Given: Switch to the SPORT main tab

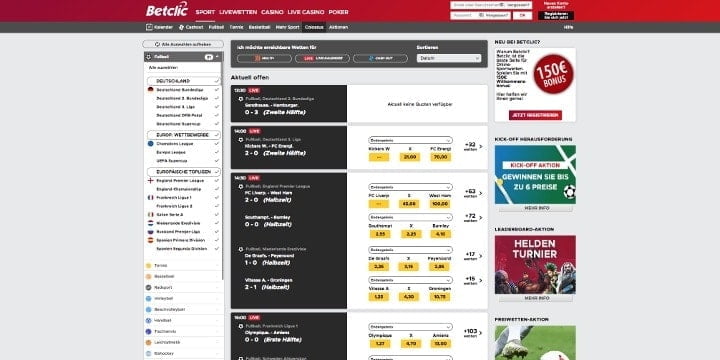Looking at the screenshot, I should [205, 12].
